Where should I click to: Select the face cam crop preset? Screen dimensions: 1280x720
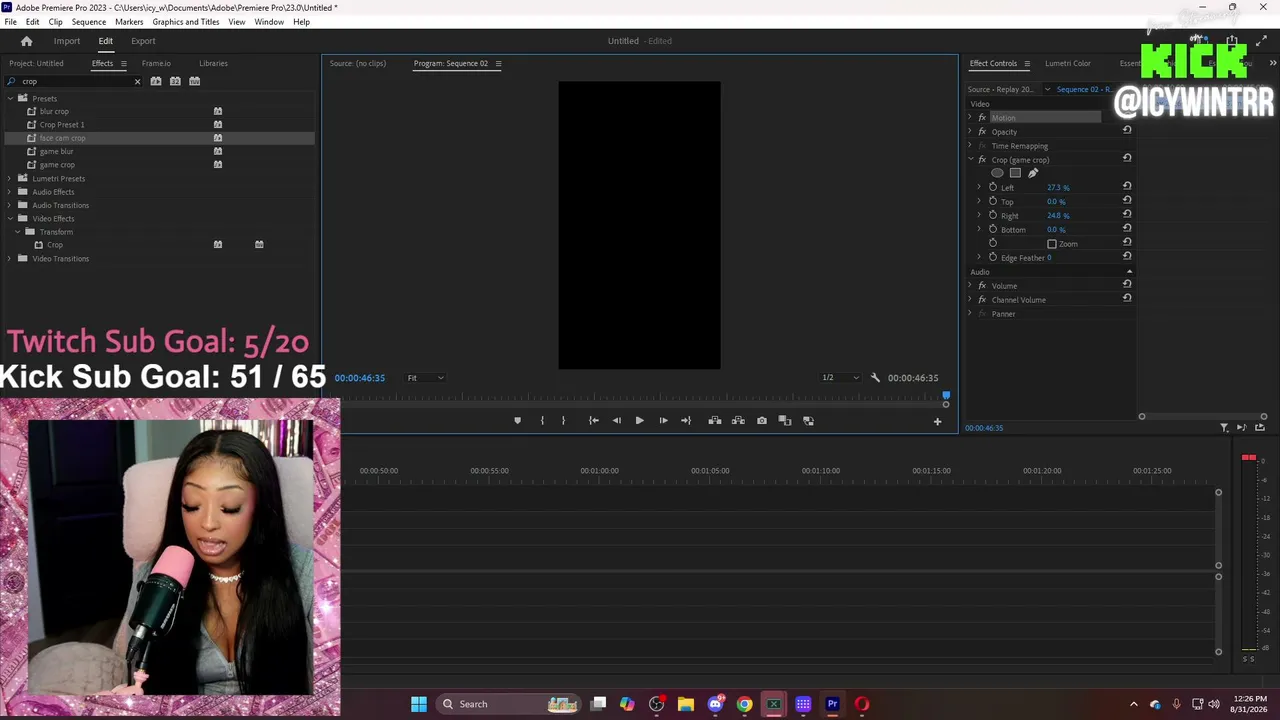62,138
